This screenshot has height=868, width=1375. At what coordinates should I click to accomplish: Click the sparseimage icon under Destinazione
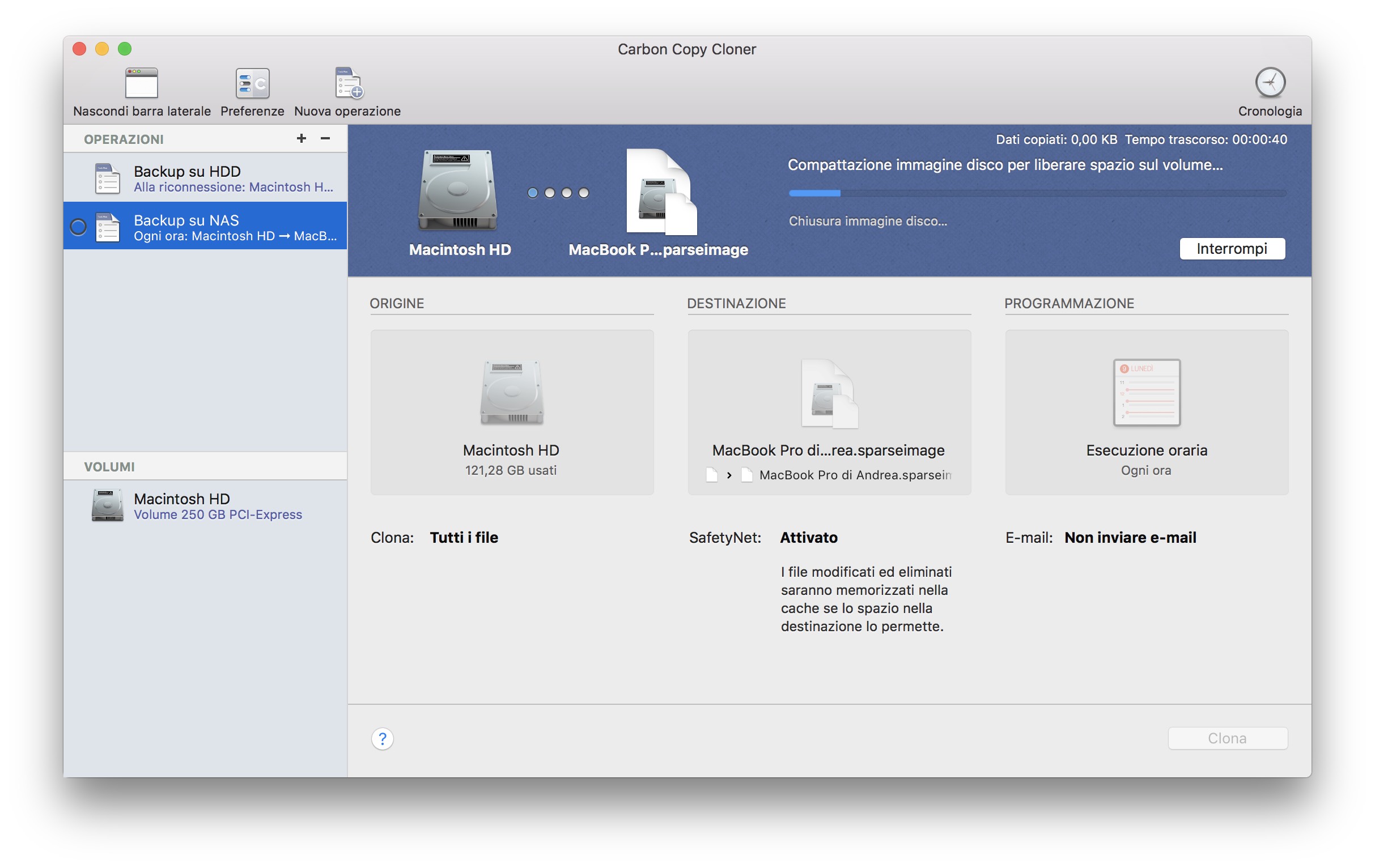[x=830, y=394]
